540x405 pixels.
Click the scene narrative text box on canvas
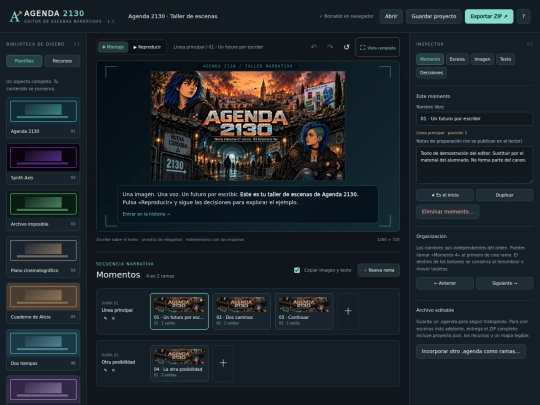248,204
